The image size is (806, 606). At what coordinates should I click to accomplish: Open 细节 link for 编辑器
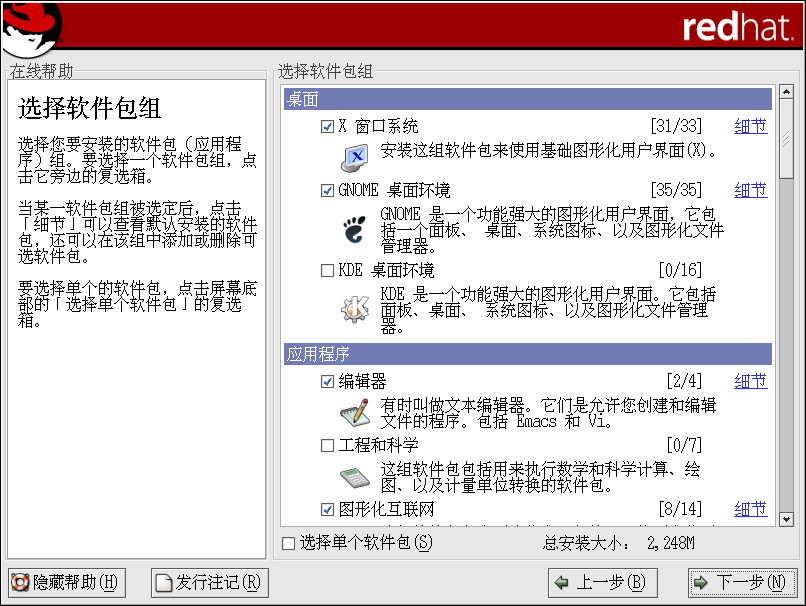tap(750, 382)
